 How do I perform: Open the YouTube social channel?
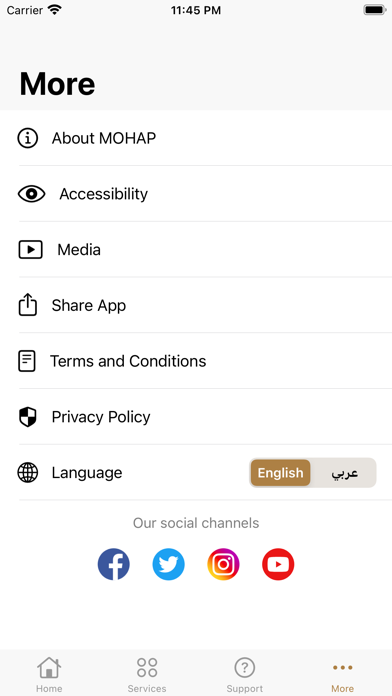(x=278, y=564)
